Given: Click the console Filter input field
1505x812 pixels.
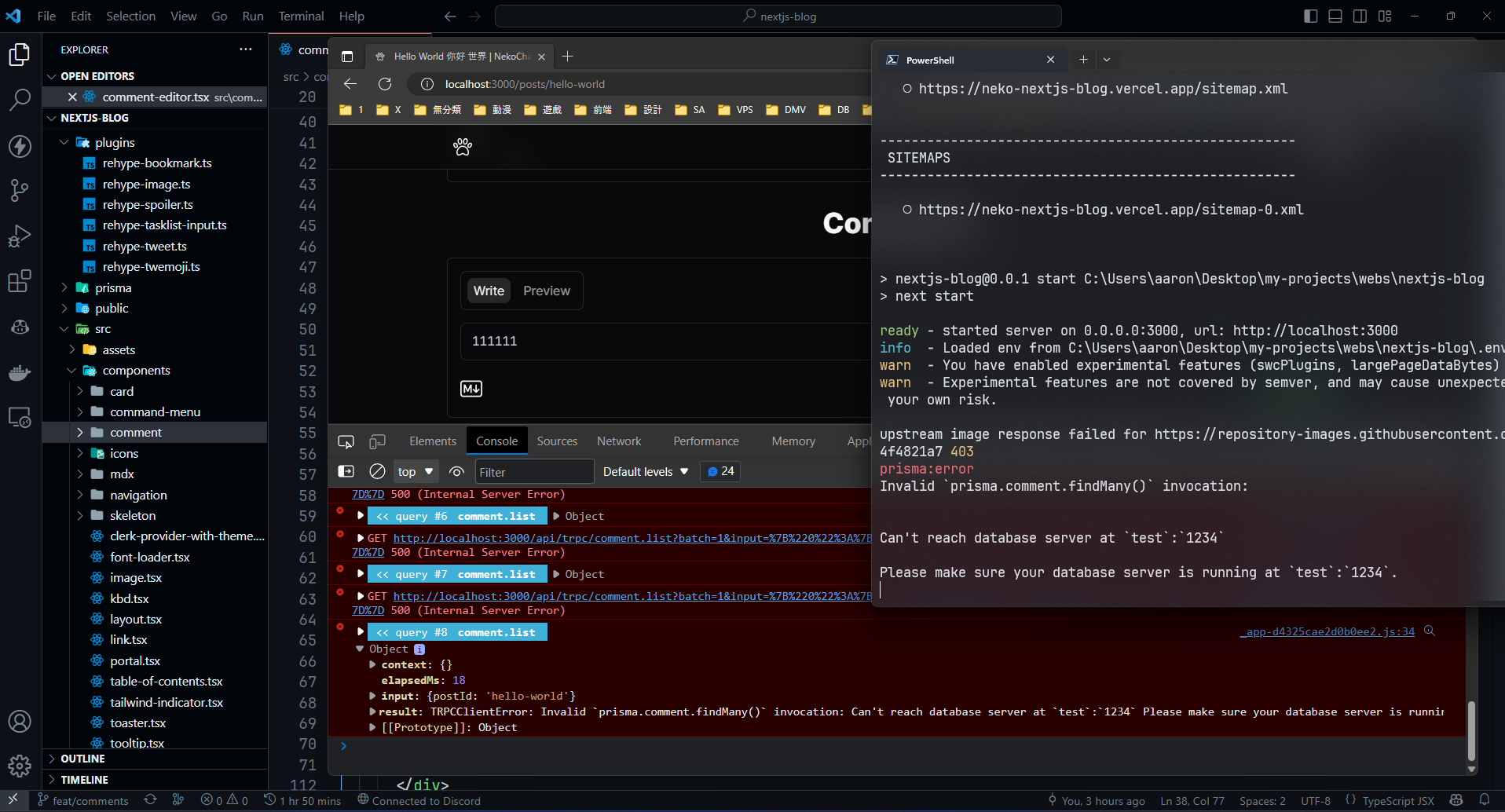Looking at the screenshot, I should [x=534, y=472].
